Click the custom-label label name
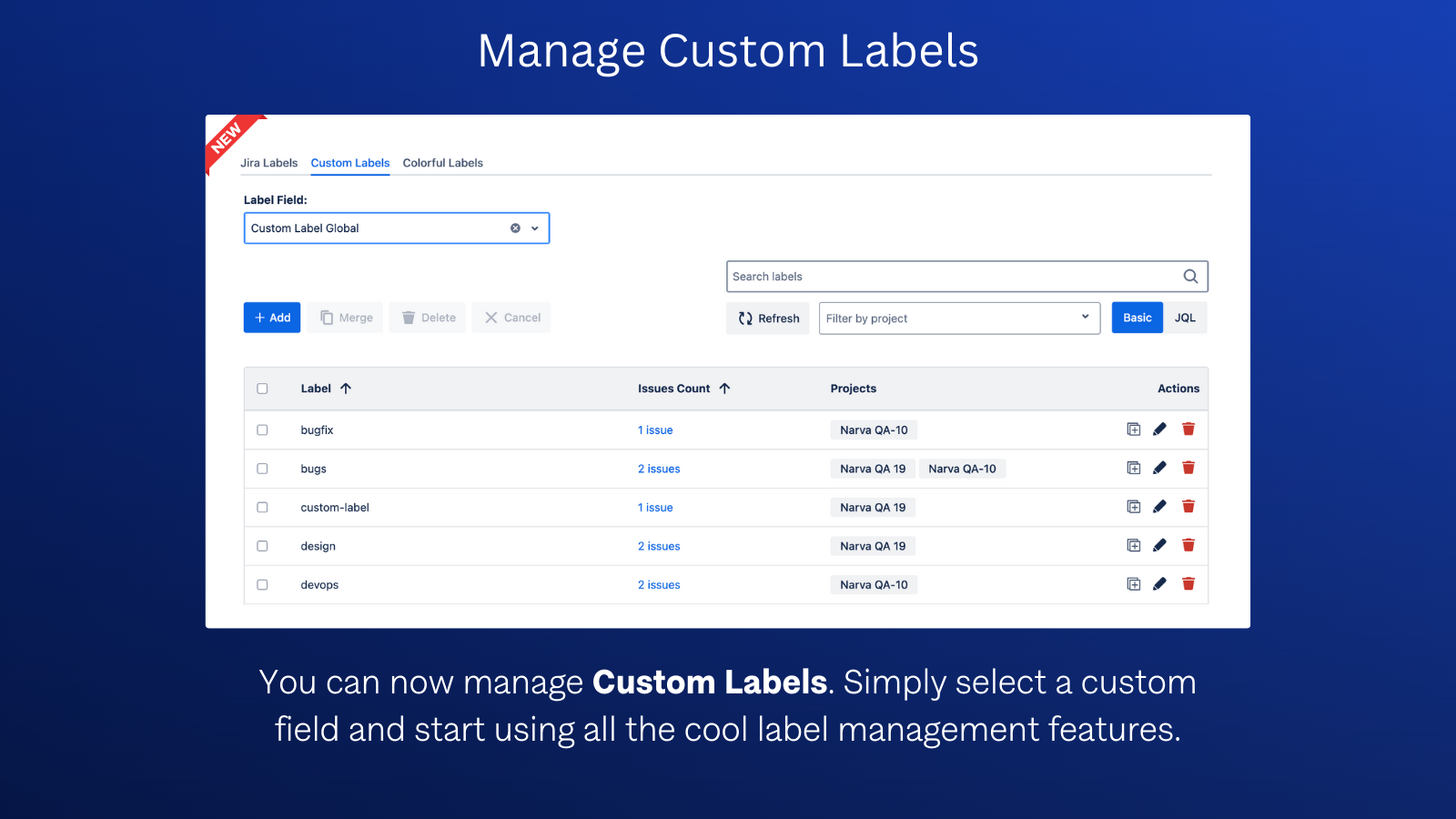Viewport: 1456px width, 819px height. click(335, 508)
